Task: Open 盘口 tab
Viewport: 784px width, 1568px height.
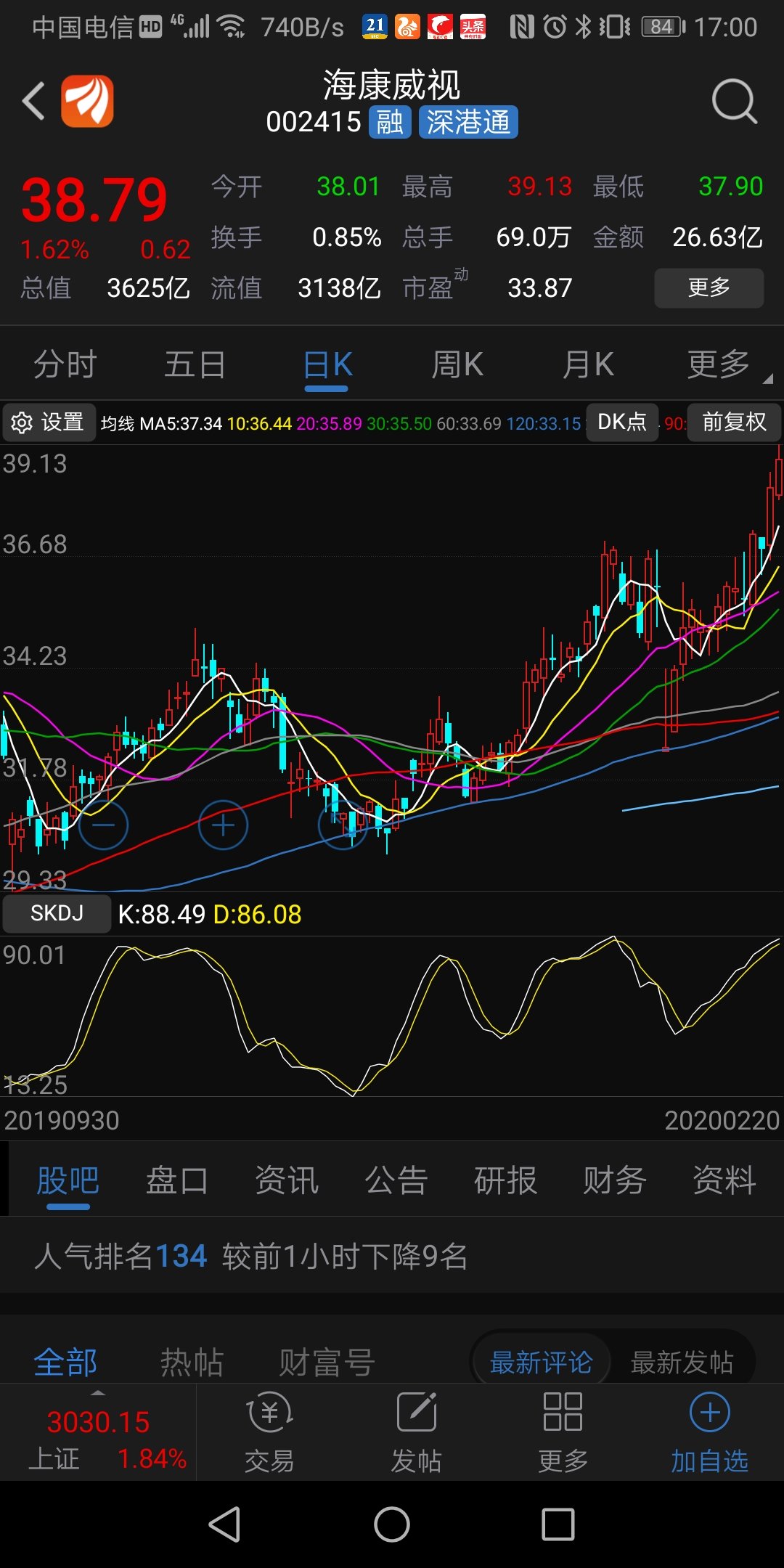Action: 177,1180
